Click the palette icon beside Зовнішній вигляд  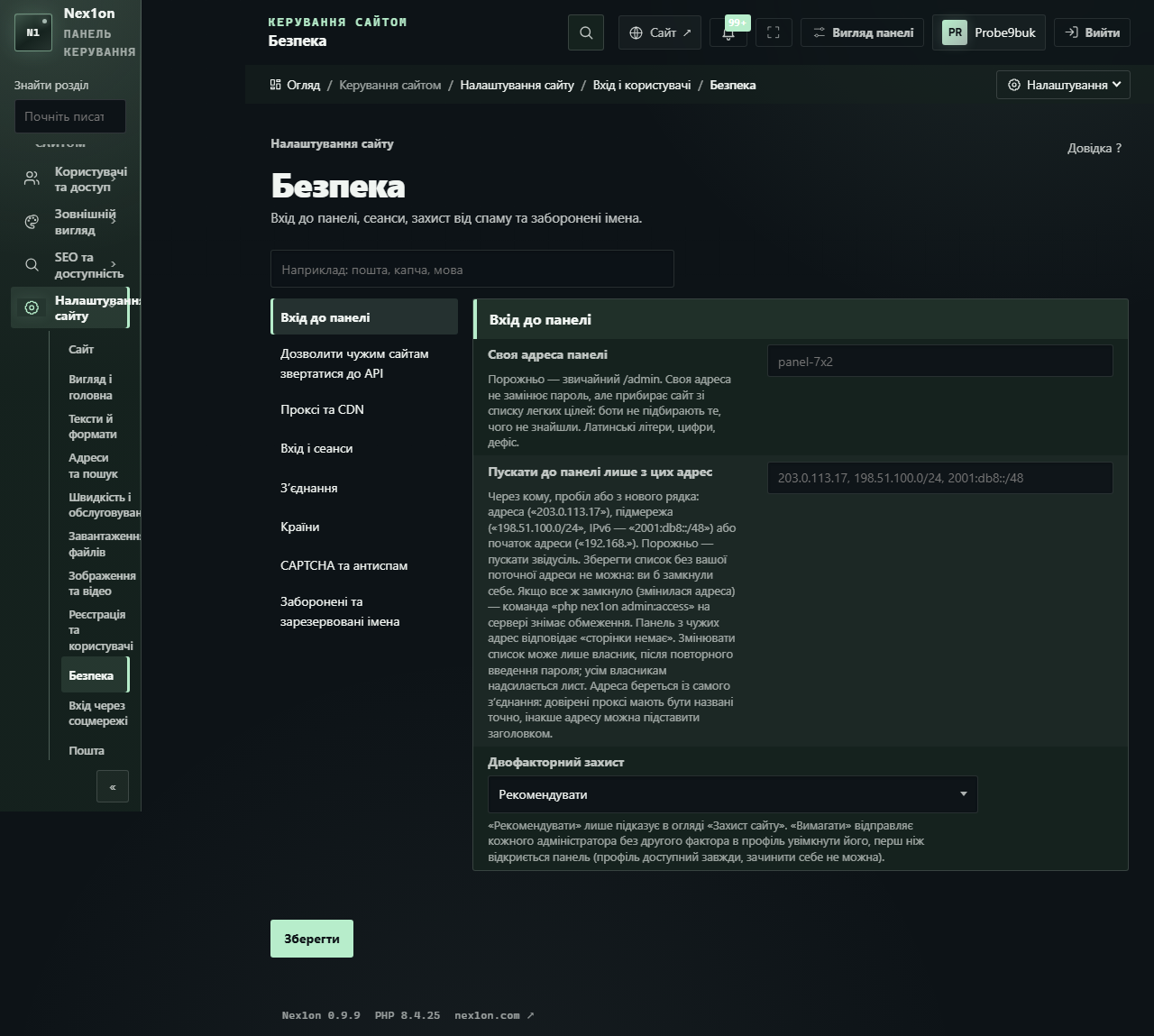32,222
